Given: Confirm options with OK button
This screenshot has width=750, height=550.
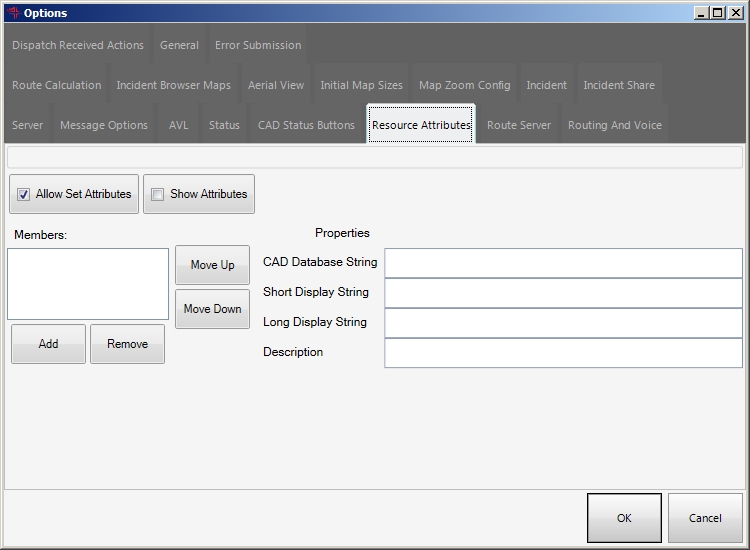Looking at the screenshot, I should pos(624,518).
